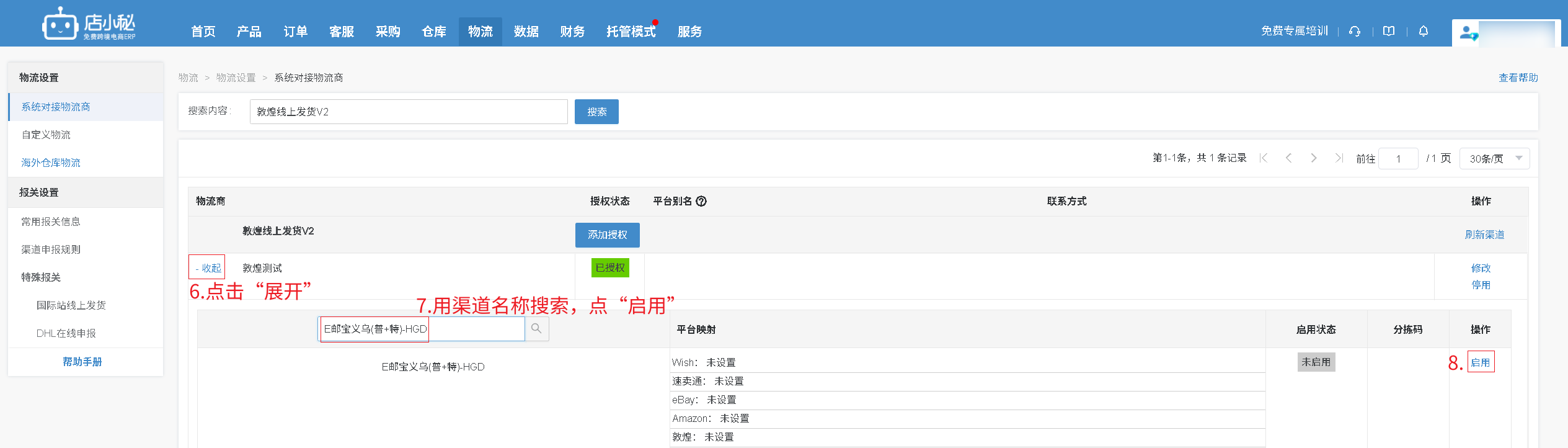This screenshot has height=448, width=1568.
Task: Open the 仓库 top menu
Action: tap(434, 32)
